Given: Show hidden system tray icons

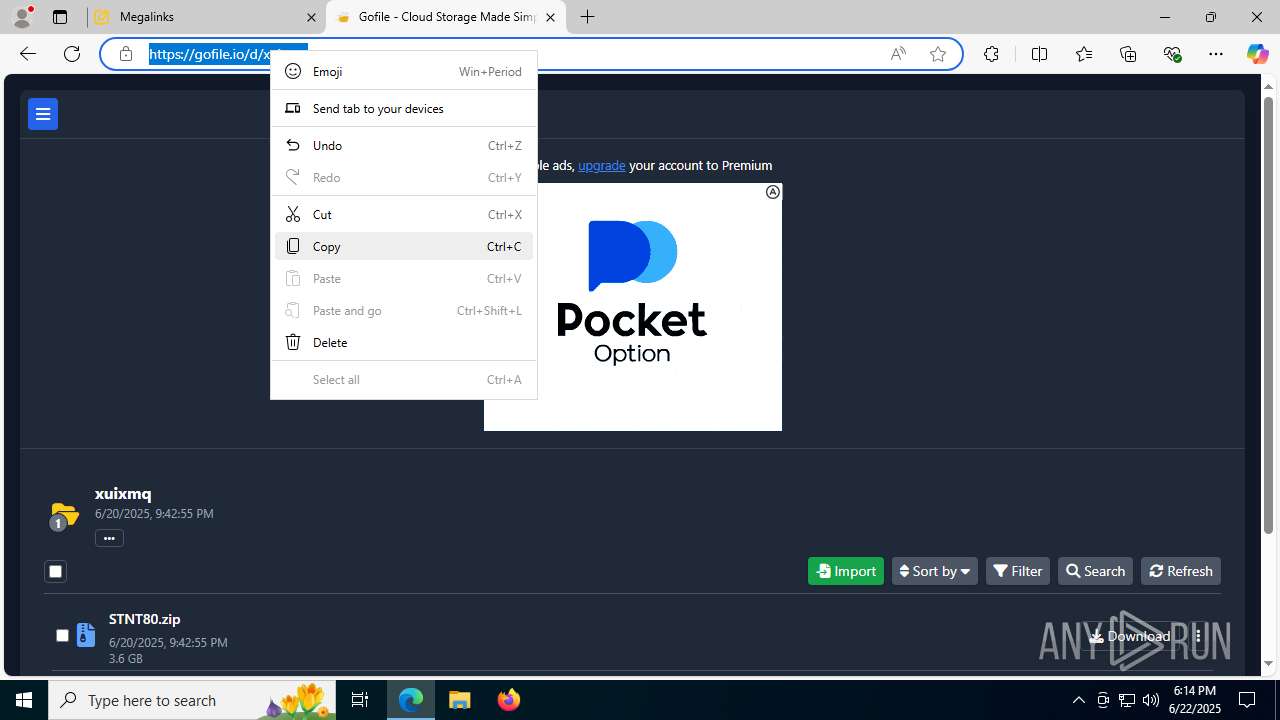Looking at the screenshot, I should coord(1078,700).
